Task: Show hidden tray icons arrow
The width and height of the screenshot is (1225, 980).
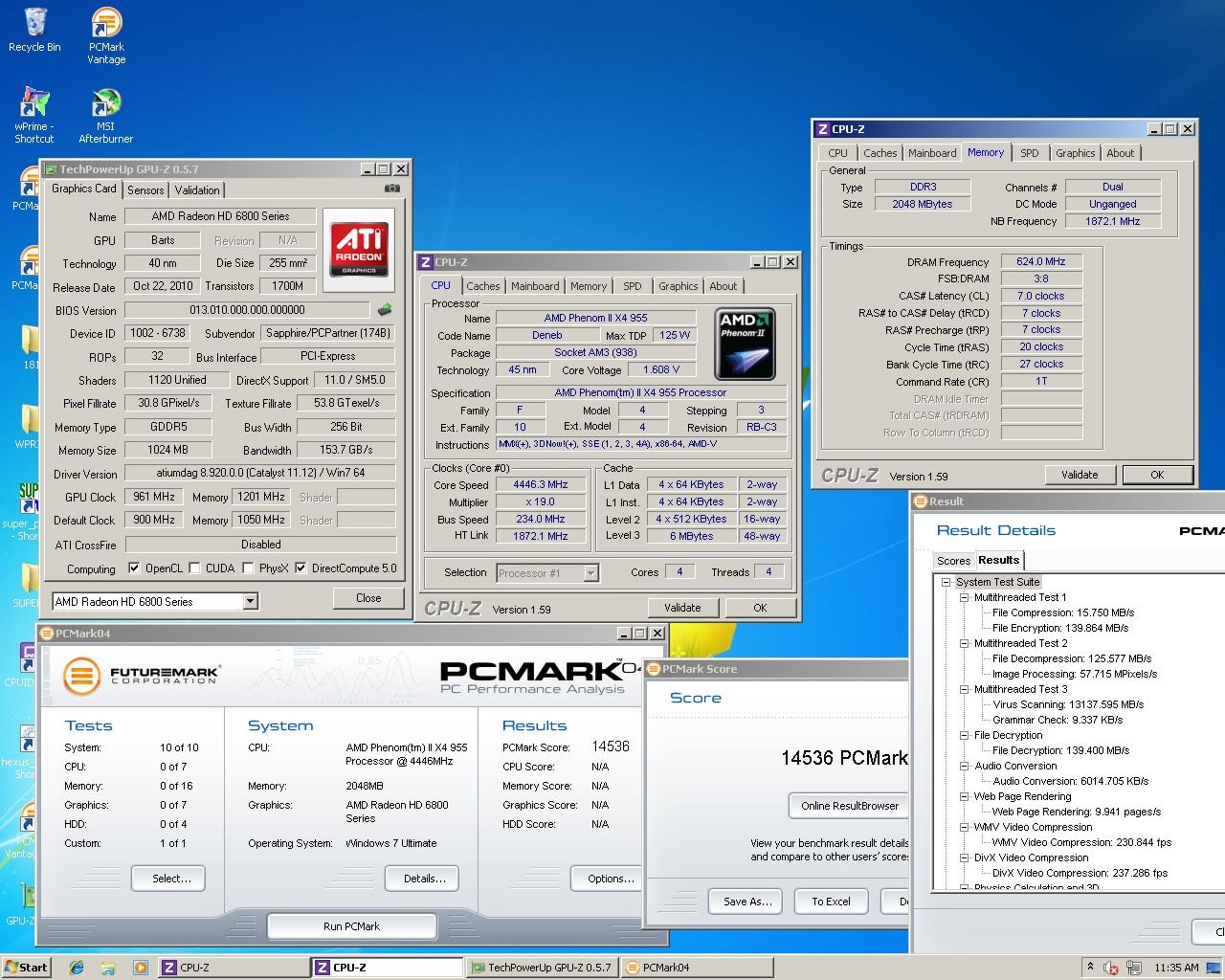Action: point(1089,968)
